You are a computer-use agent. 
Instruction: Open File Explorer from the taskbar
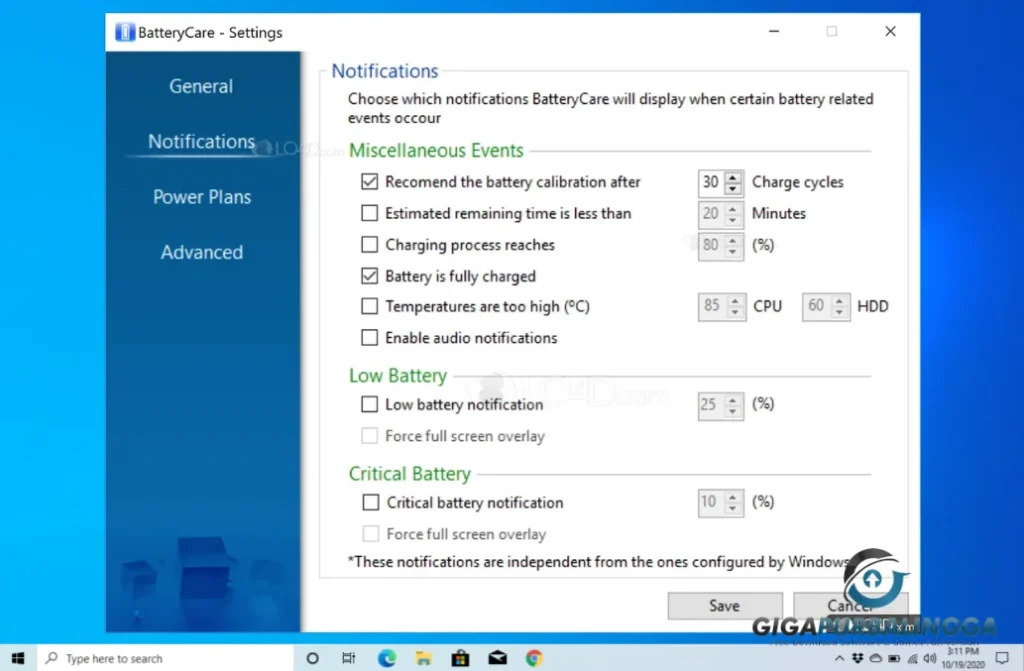pos(423,658)
